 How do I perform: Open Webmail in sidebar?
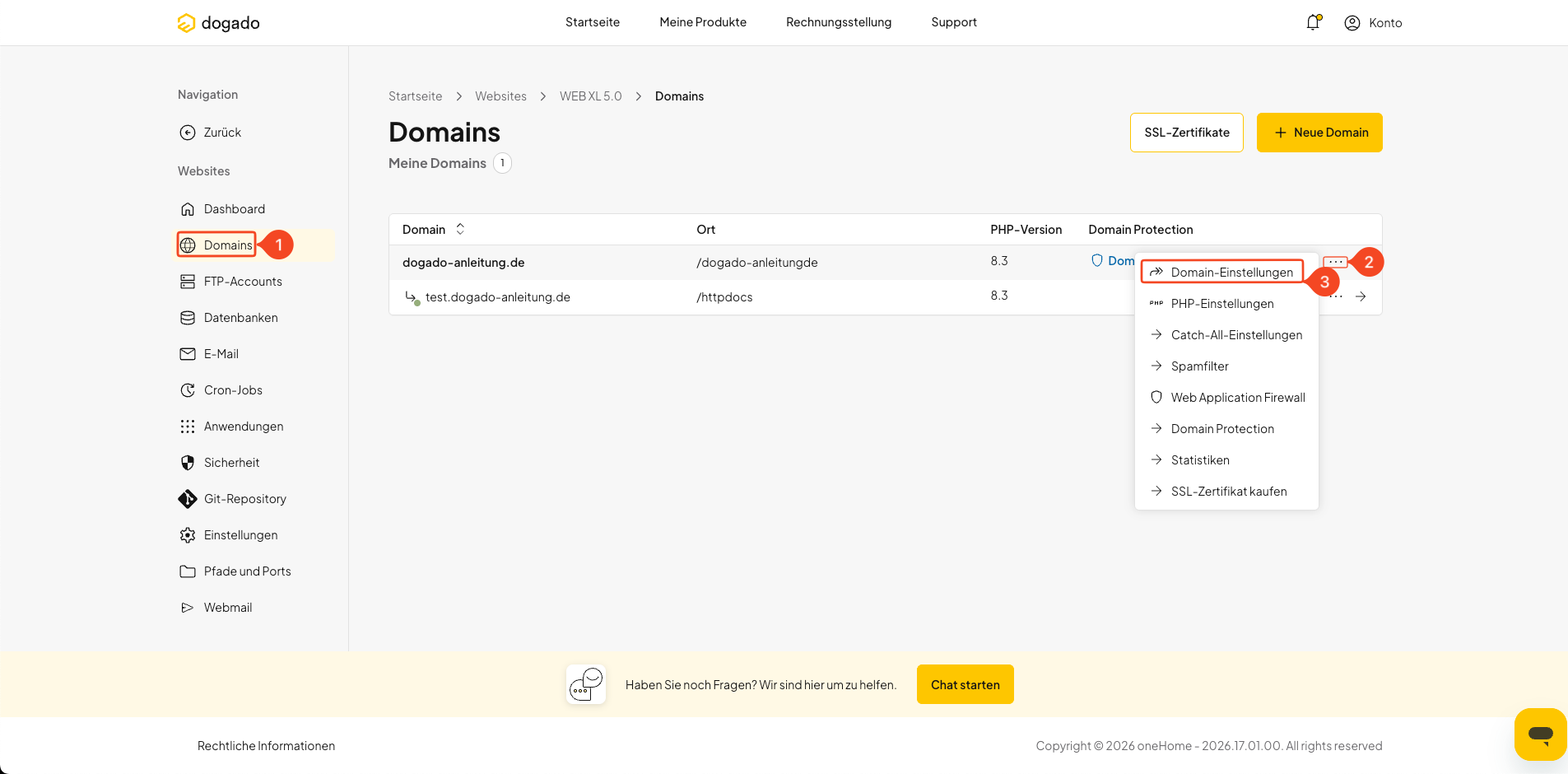(x=216, y=608)
